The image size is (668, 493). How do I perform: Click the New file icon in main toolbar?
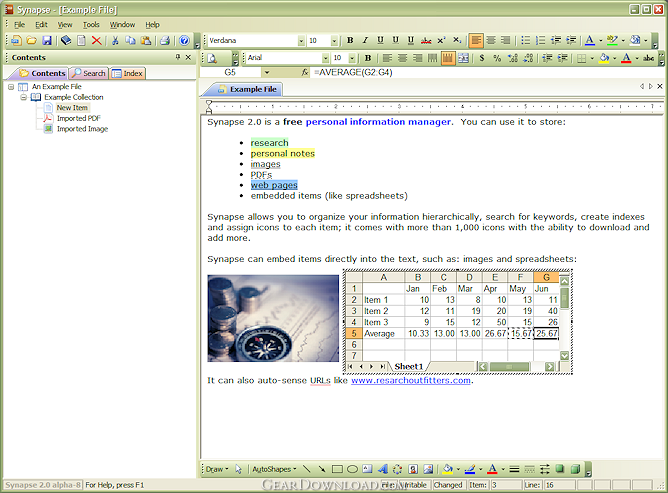pos(16,40)
